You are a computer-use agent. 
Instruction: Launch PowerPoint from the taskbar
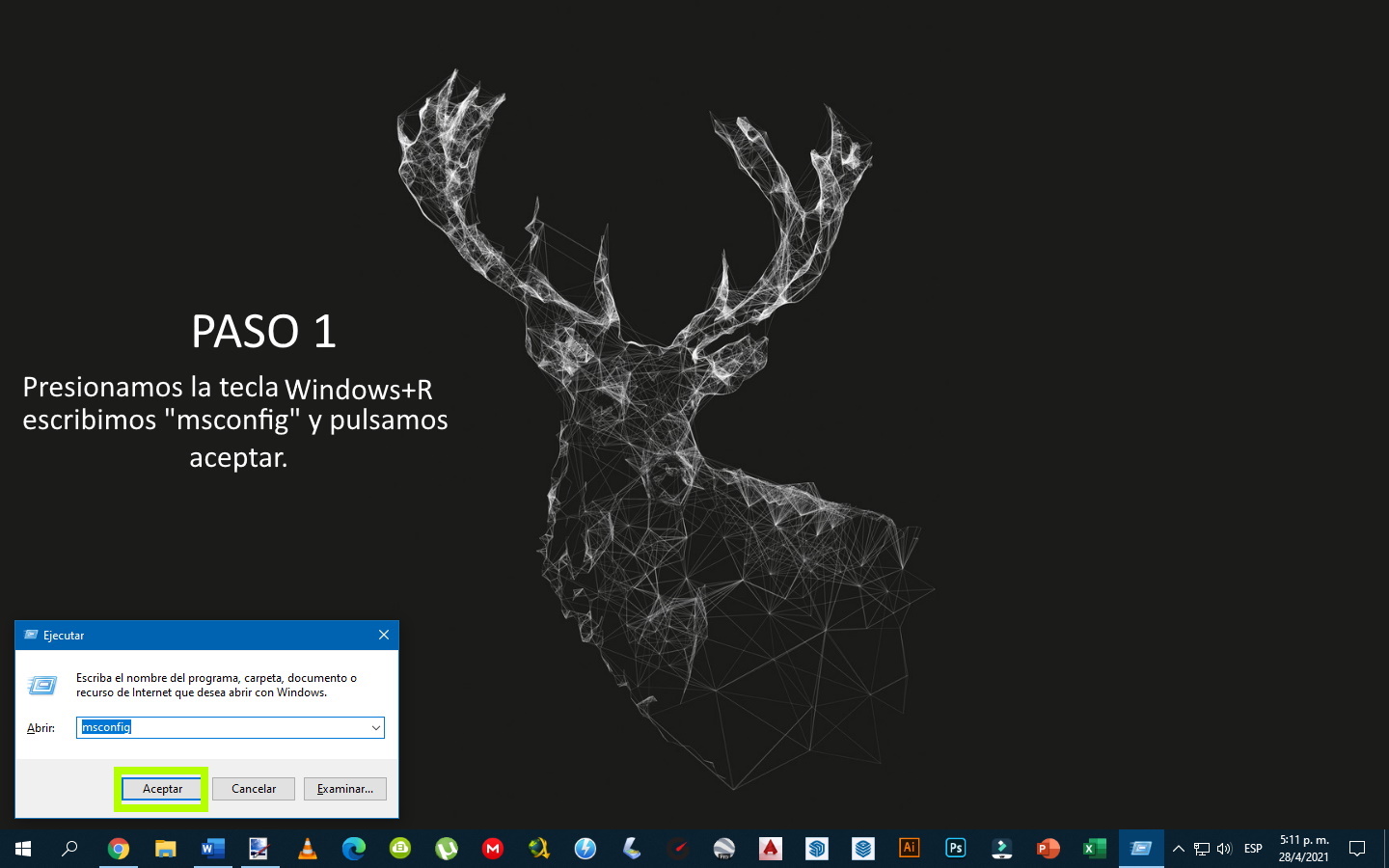tap(1048, 849)
